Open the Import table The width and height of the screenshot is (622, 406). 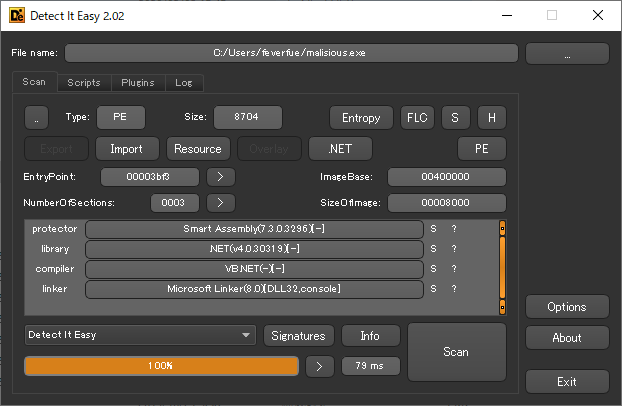pos(127,149)
